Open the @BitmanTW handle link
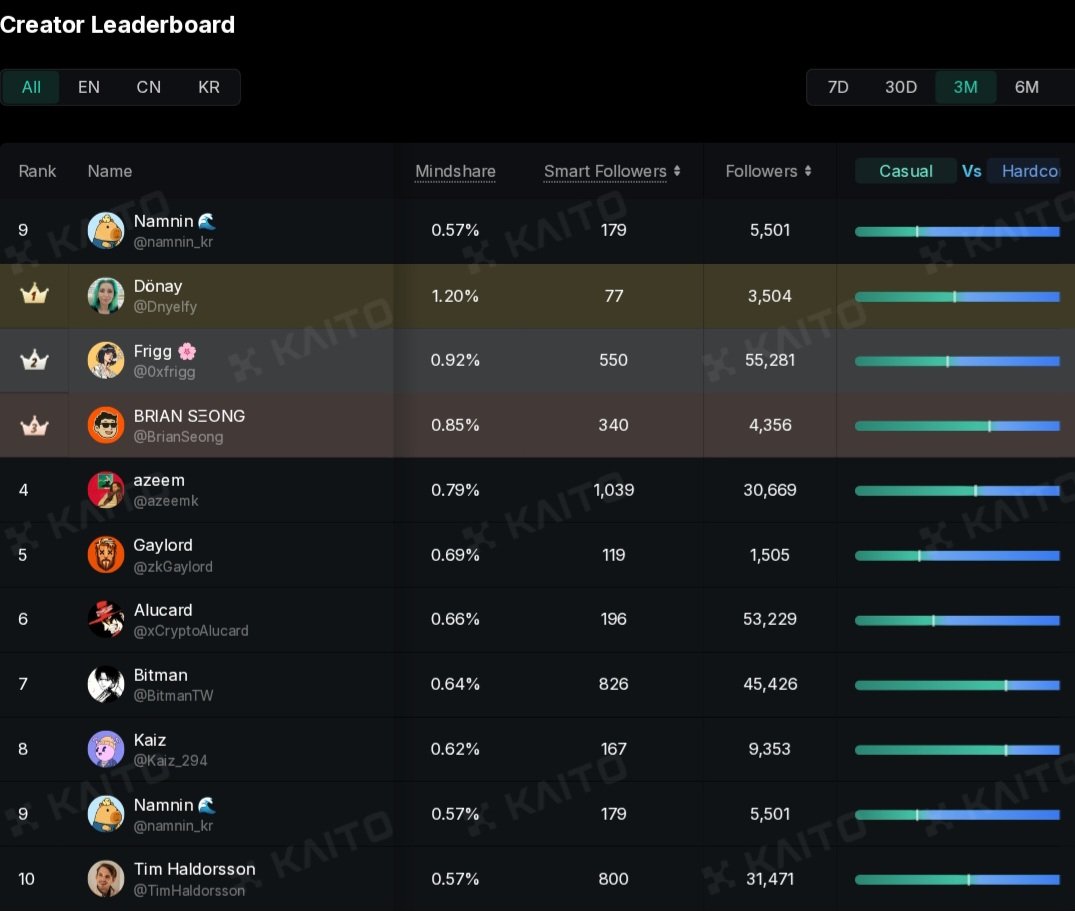 tap(173, 696)
